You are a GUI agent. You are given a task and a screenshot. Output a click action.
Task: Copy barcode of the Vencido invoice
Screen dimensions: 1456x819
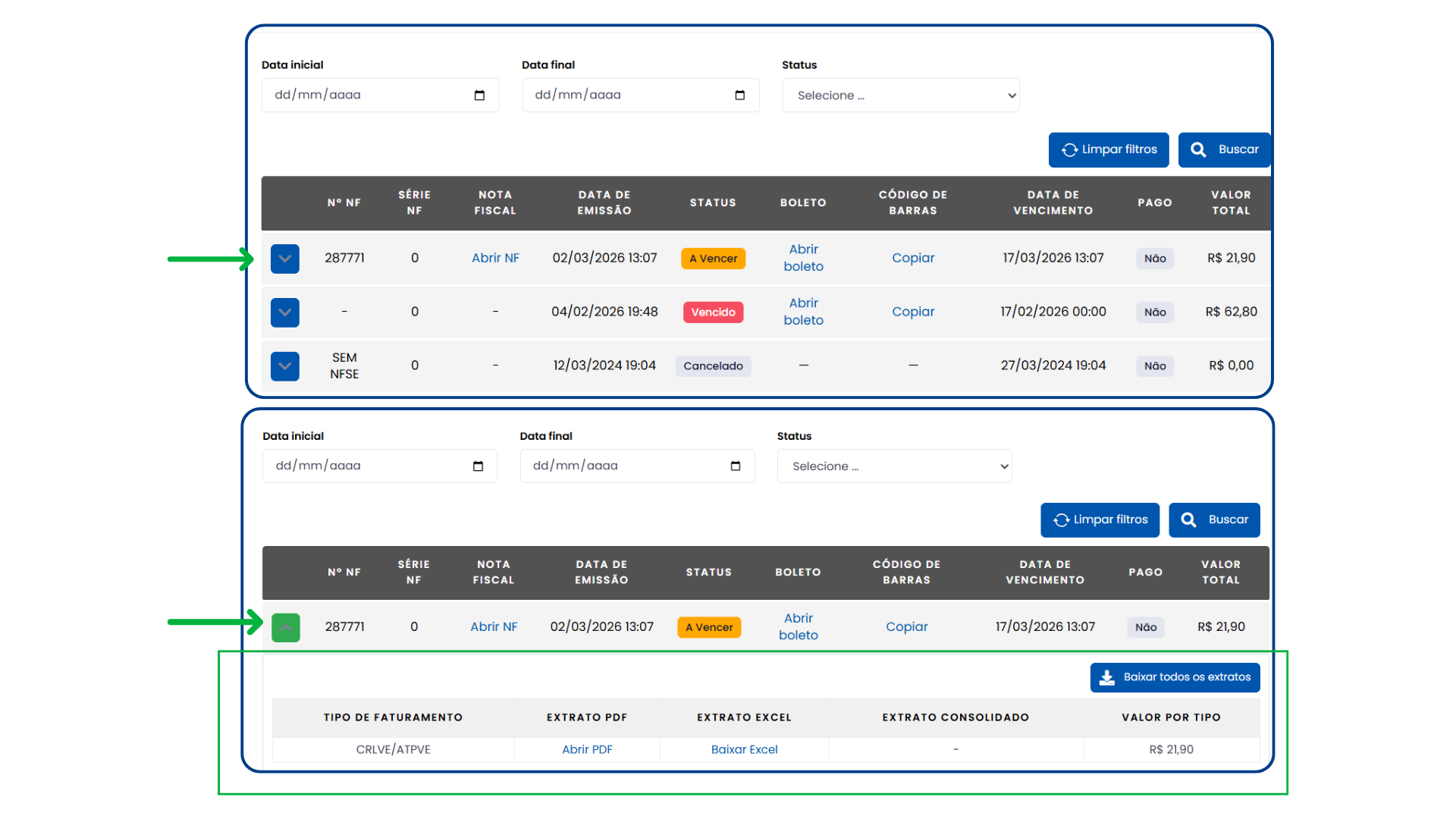pos(913,312)
